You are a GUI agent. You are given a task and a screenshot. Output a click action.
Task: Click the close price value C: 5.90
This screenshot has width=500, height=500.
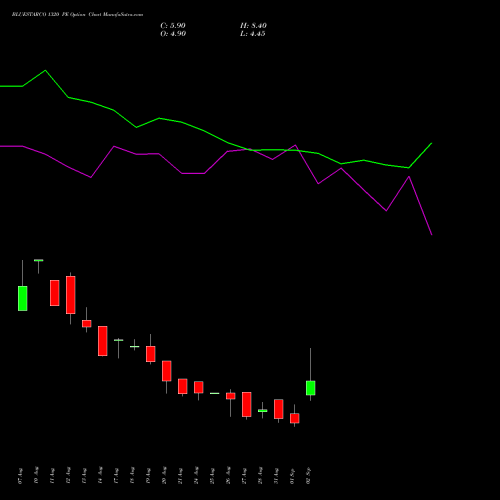coord(173,26)
